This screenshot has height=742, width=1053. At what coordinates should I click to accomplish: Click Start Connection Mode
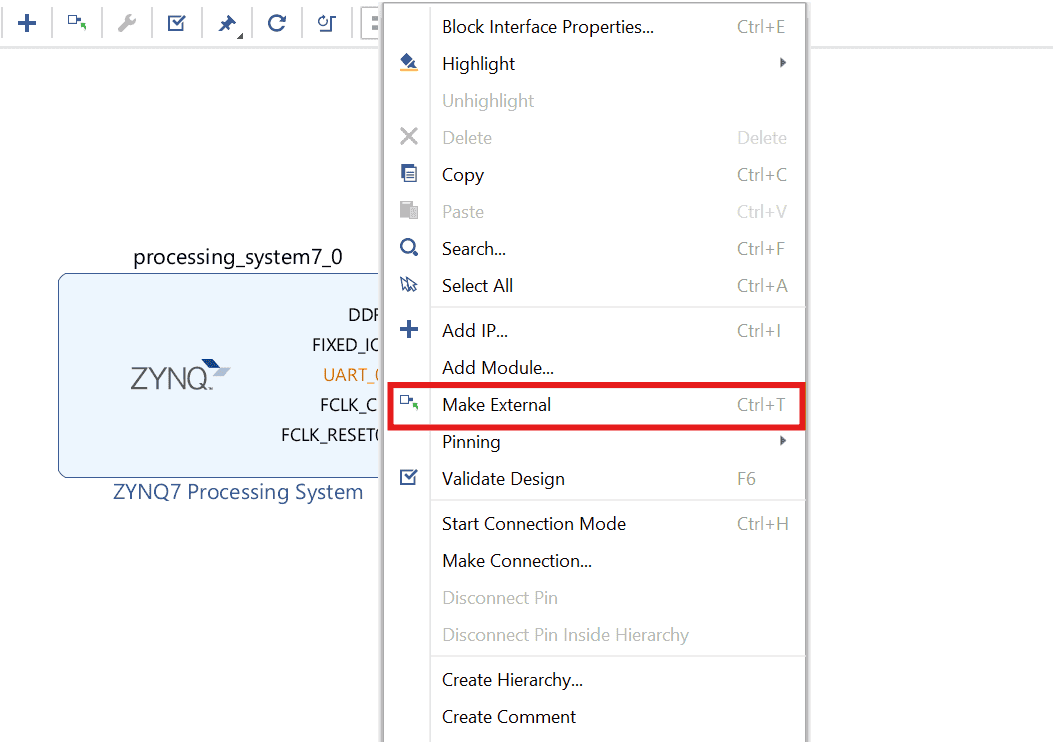click(x=533, y=524)
